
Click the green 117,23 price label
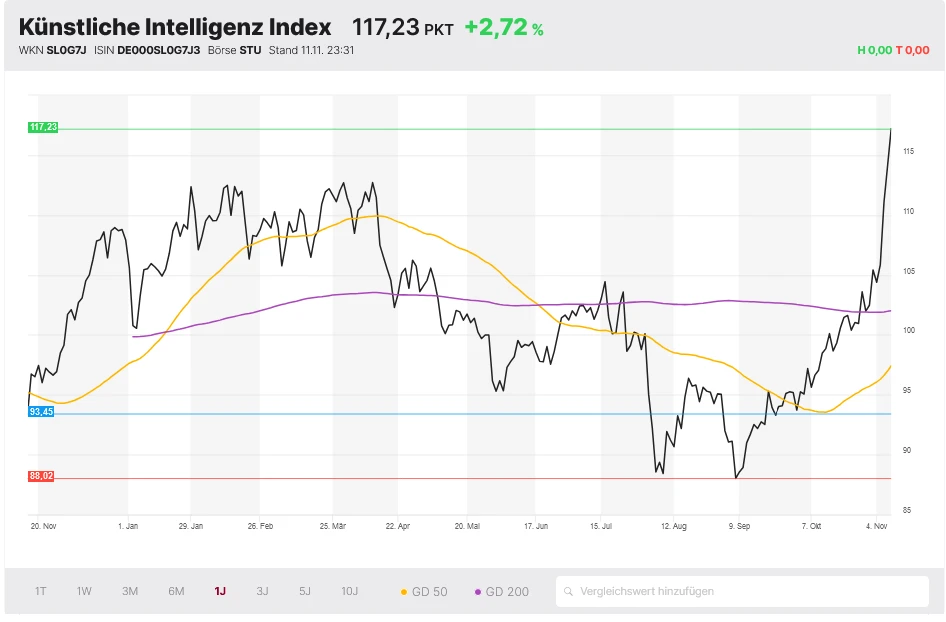43,127
